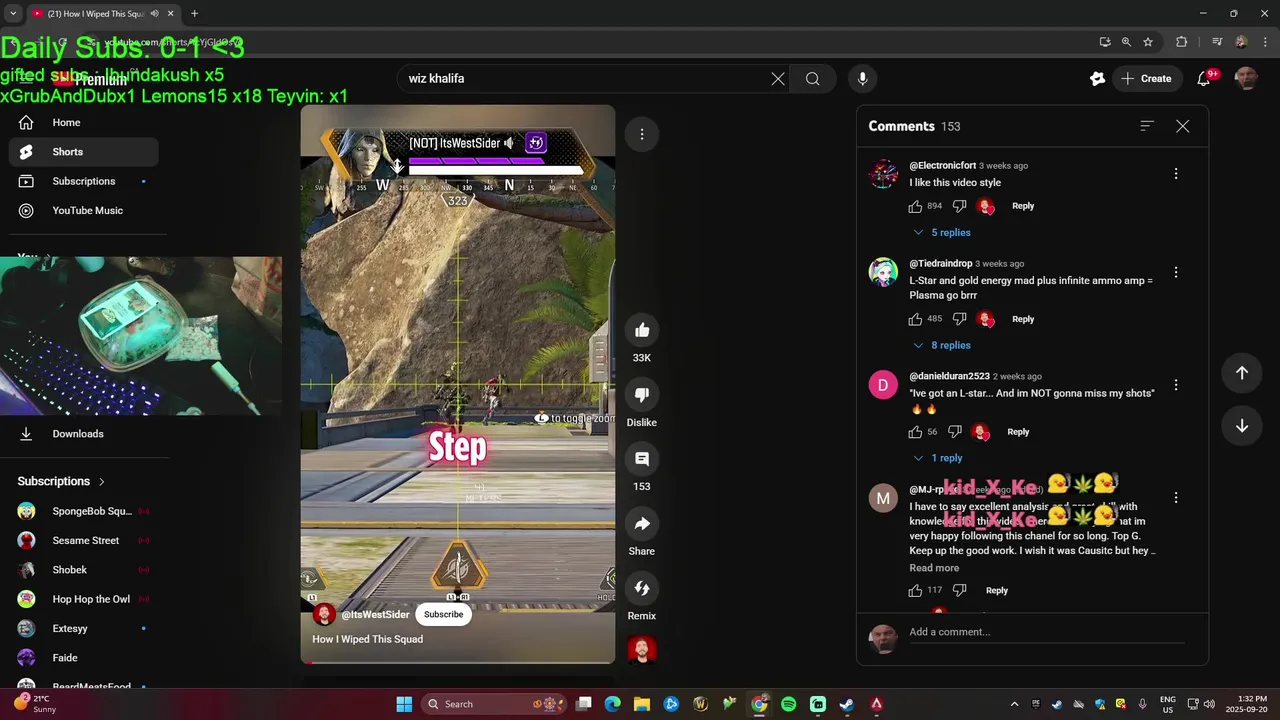Open the @ItsWestSider channel link
1280x720 pixels.
tap(375, 615)
